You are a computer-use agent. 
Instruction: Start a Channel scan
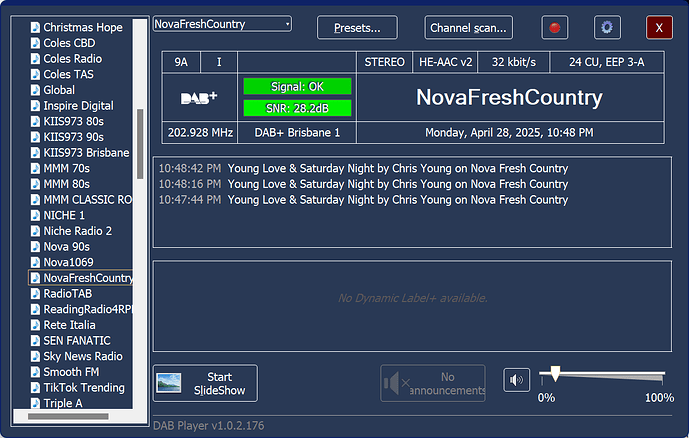pyautogui.click(x=469, y=28)
